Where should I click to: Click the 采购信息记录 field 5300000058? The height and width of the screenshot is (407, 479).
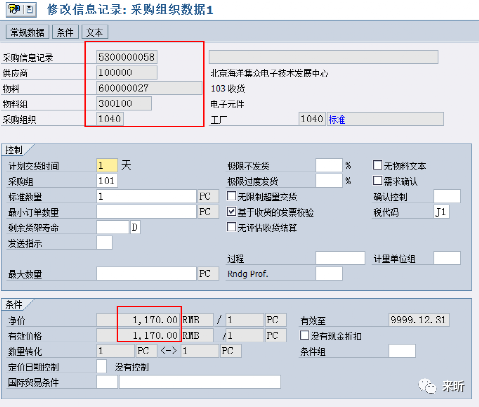(127, 57)
